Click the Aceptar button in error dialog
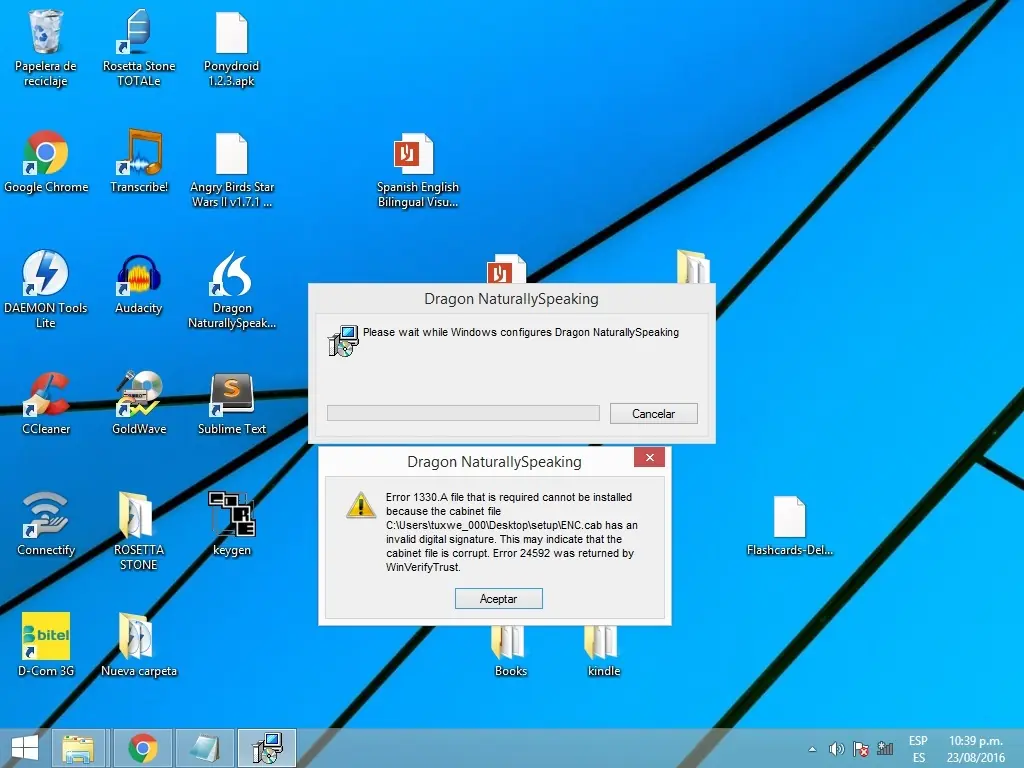The image size is (1024, 768). 498,598
